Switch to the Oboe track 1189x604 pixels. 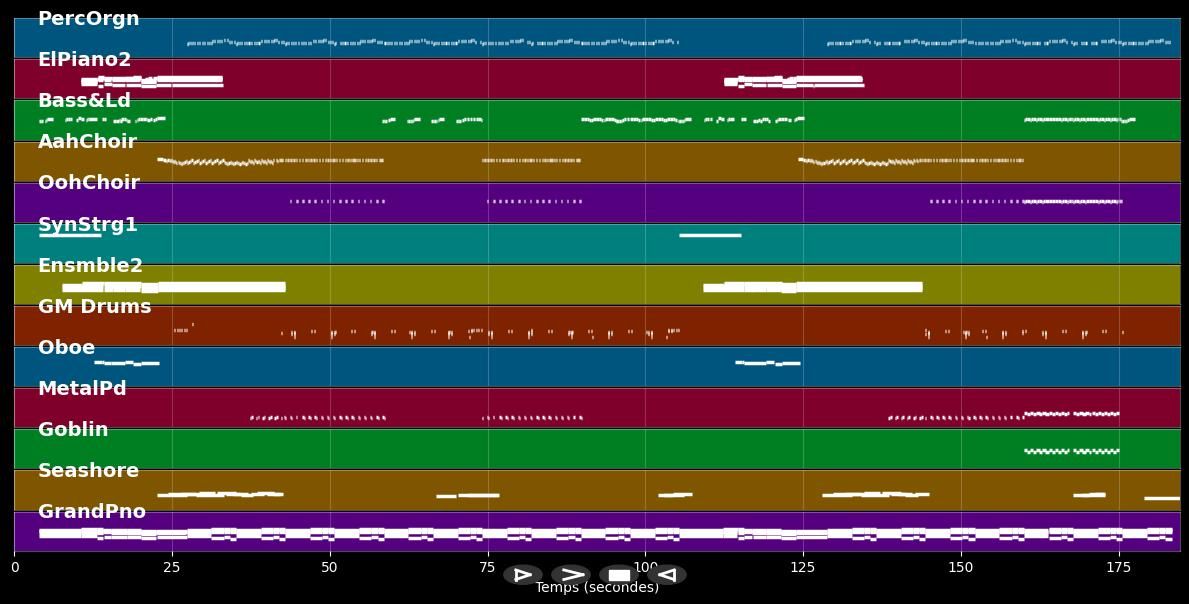click(x=66, y=347)
